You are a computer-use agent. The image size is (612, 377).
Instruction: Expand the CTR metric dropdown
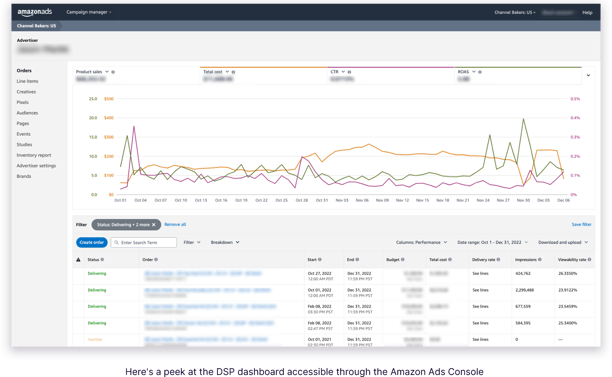pos(343,72)
